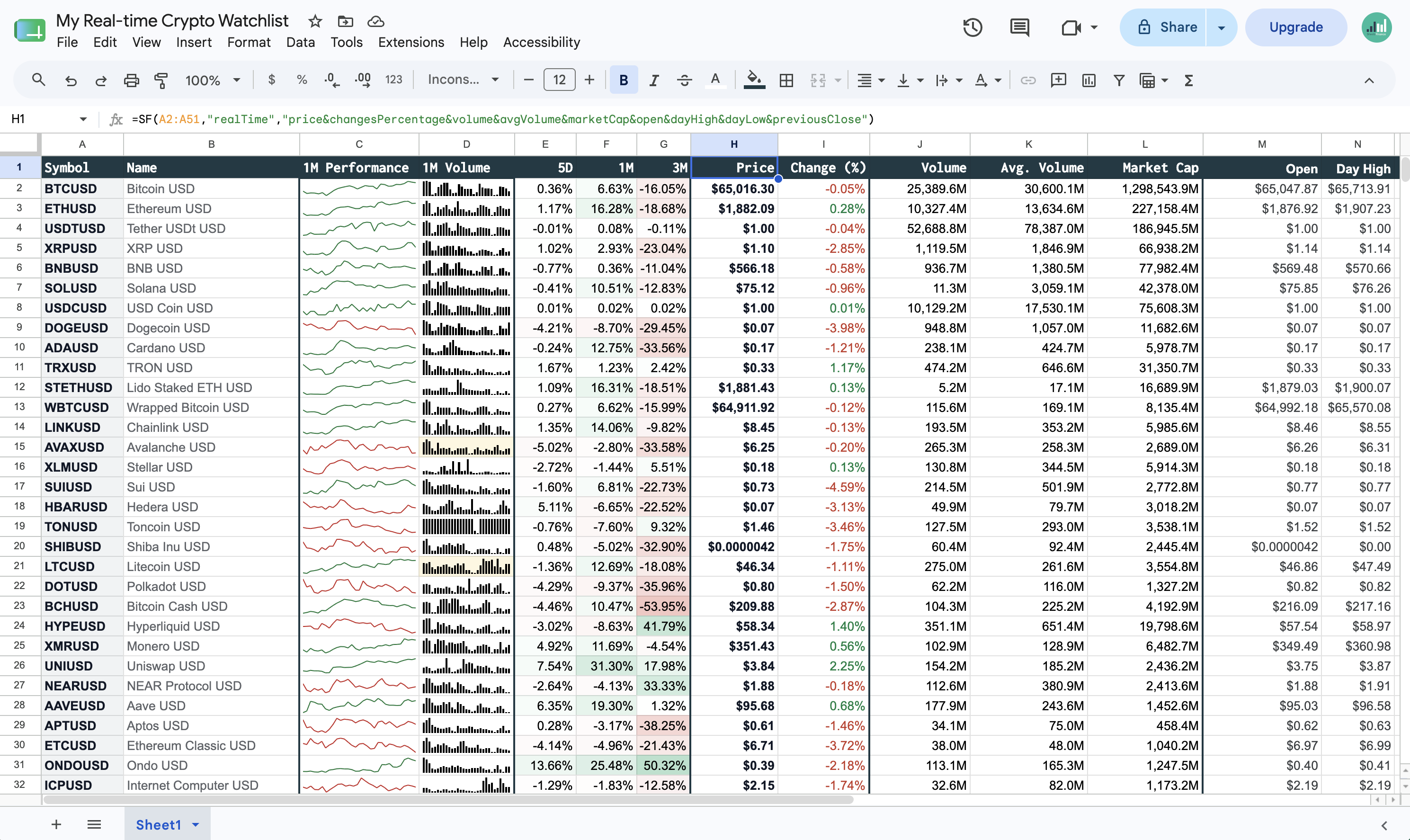This screenshot has height=840, width=1410.
Task: Show the side panel chevron
Action: click(1384, 825)
